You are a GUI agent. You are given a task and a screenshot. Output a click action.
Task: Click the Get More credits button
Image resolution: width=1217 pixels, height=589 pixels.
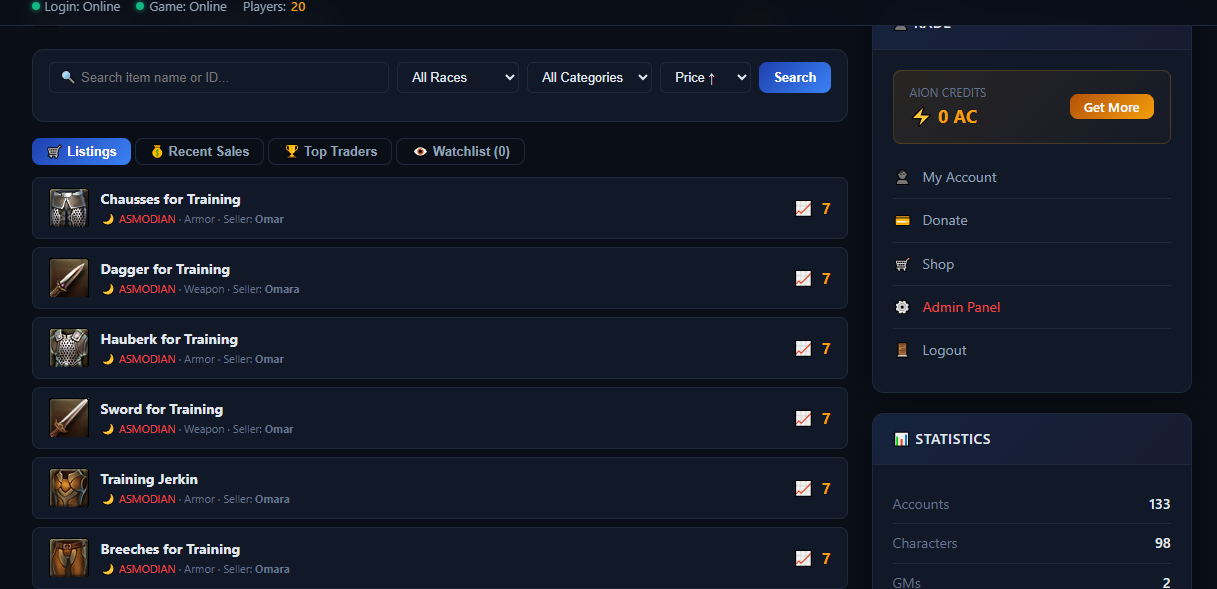point(1111,107)
